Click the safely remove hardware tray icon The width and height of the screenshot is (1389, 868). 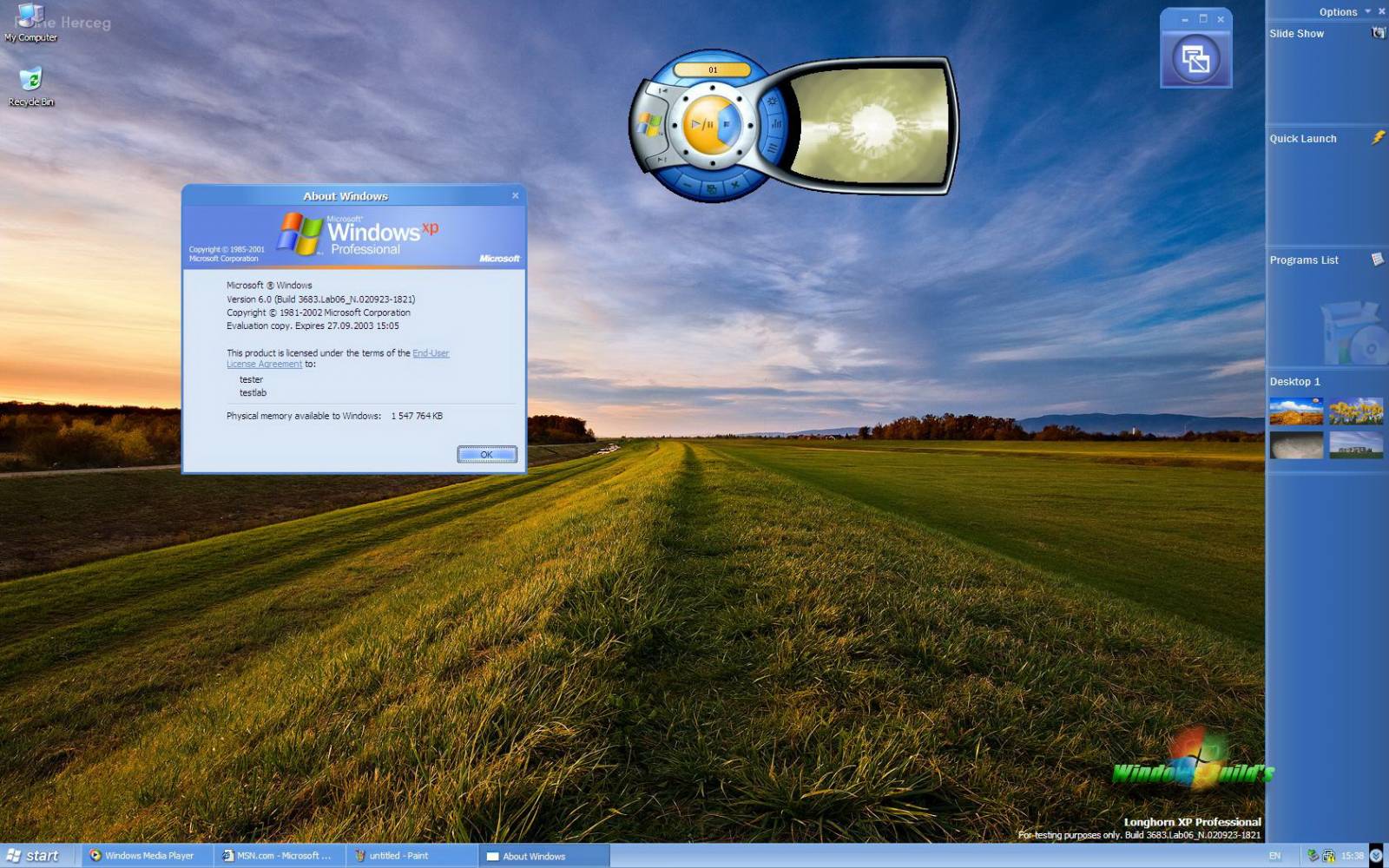[x=1313, y=856]
